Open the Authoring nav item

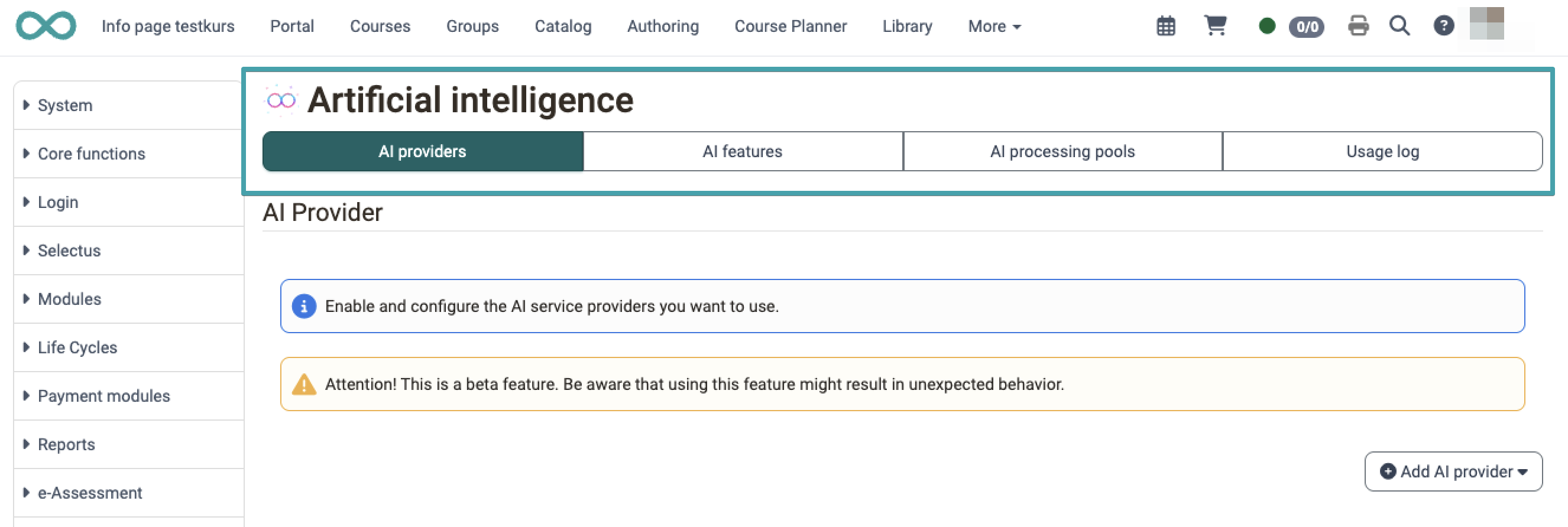[663, 26]
